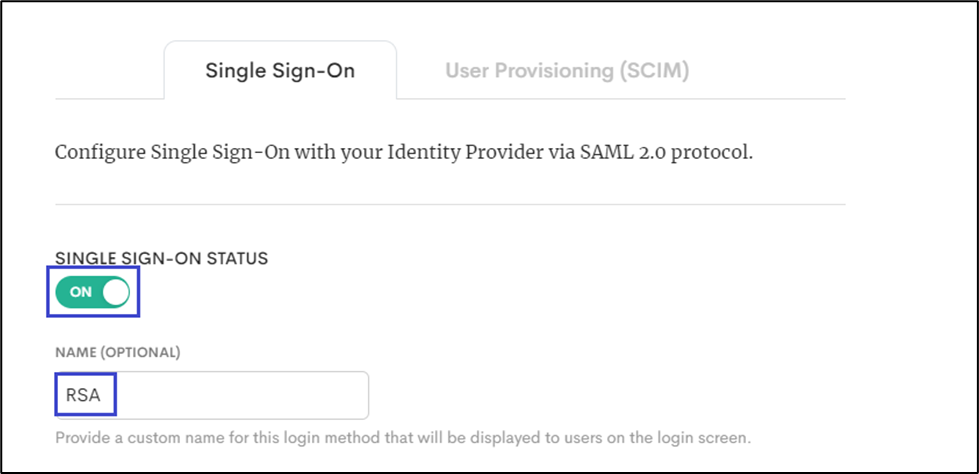The height and width of the screenshot is (474, 979).
Task: Click the word OPTIONAL above the name box
Action: click(141, 352)
